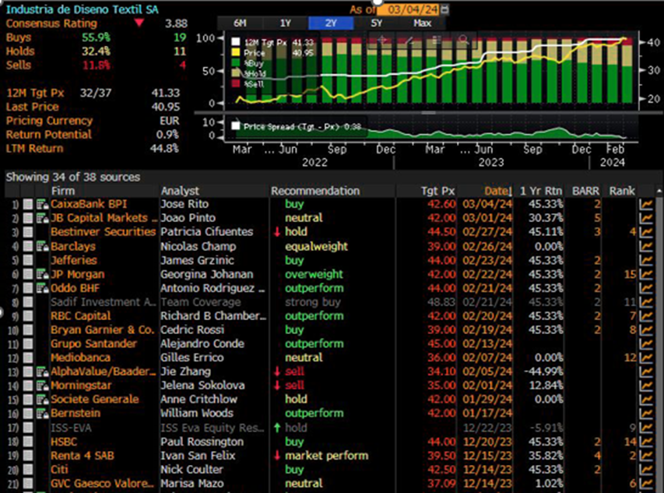Open chart icon for Bestinver Securities row

coord(646,232)
